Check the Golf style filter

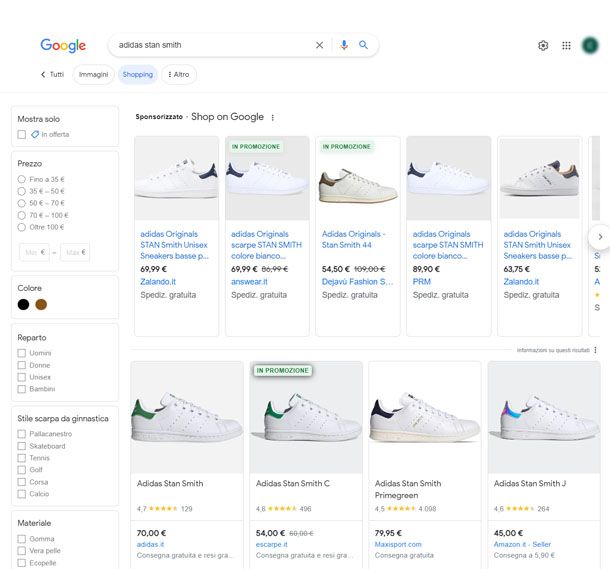click(22, 470)
